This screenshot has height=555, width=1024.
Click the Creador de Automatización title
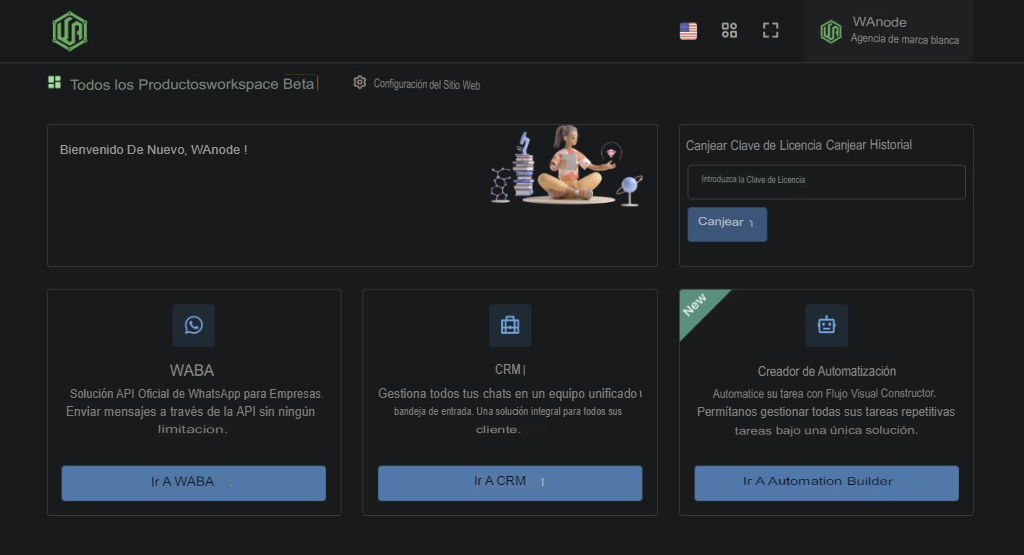tap(826, 371)
